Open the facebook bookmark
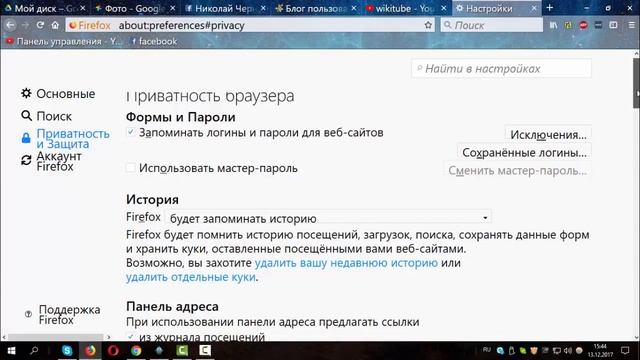 [153, 41]
